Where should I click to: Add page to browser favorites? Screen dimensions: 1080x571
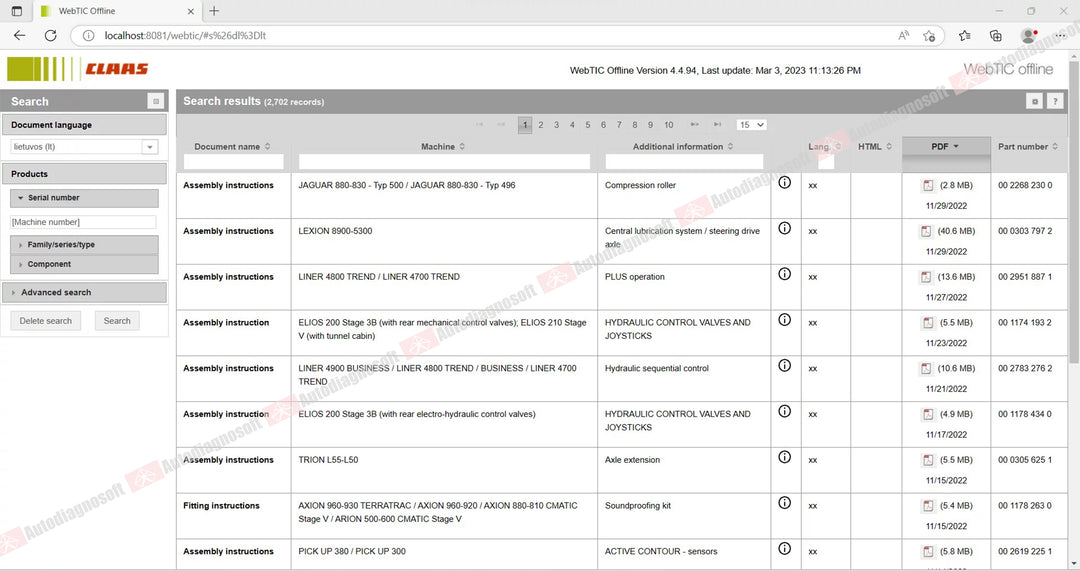pos(929,36)
